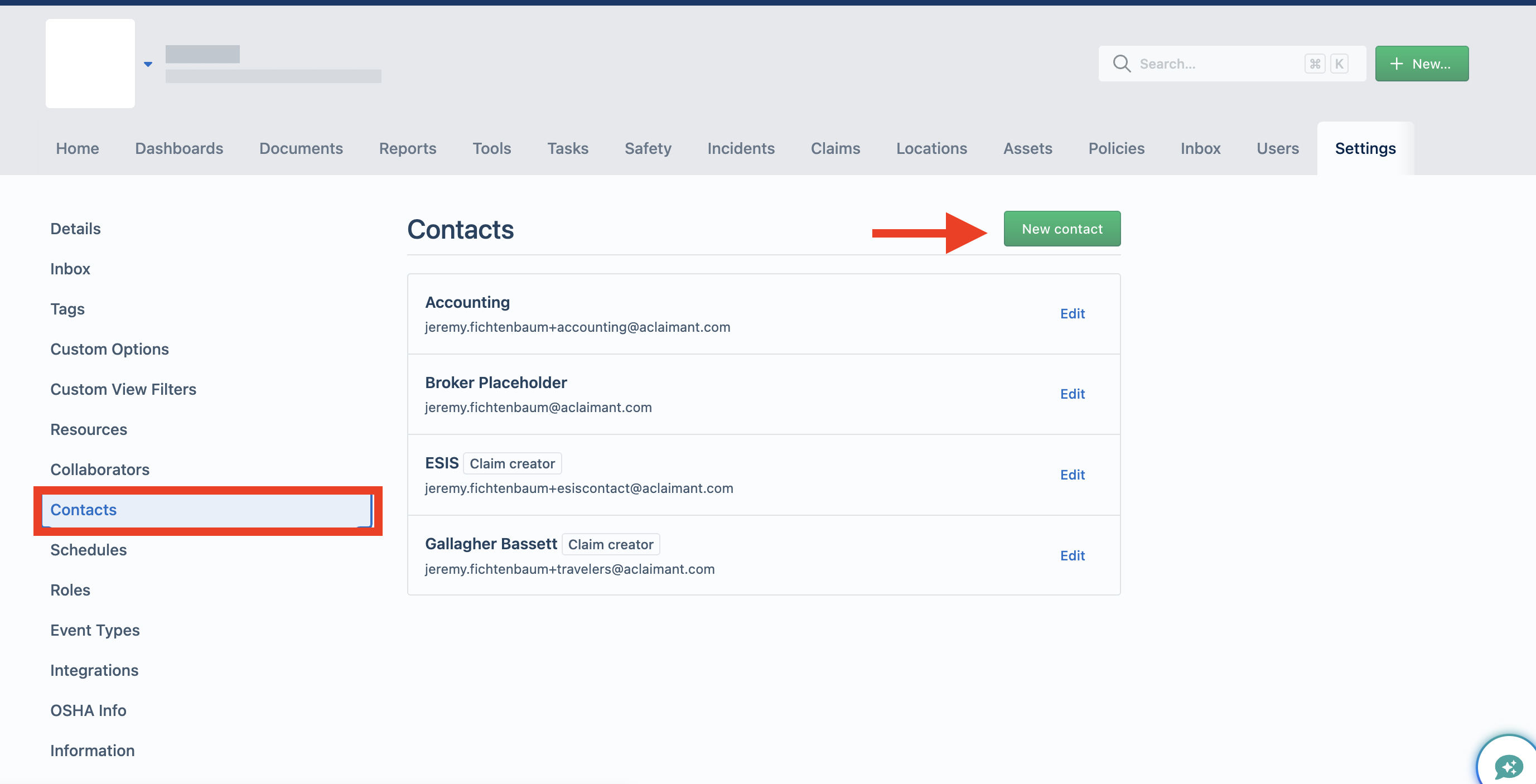Go to the Policies tab

[x=1116, y=148]
